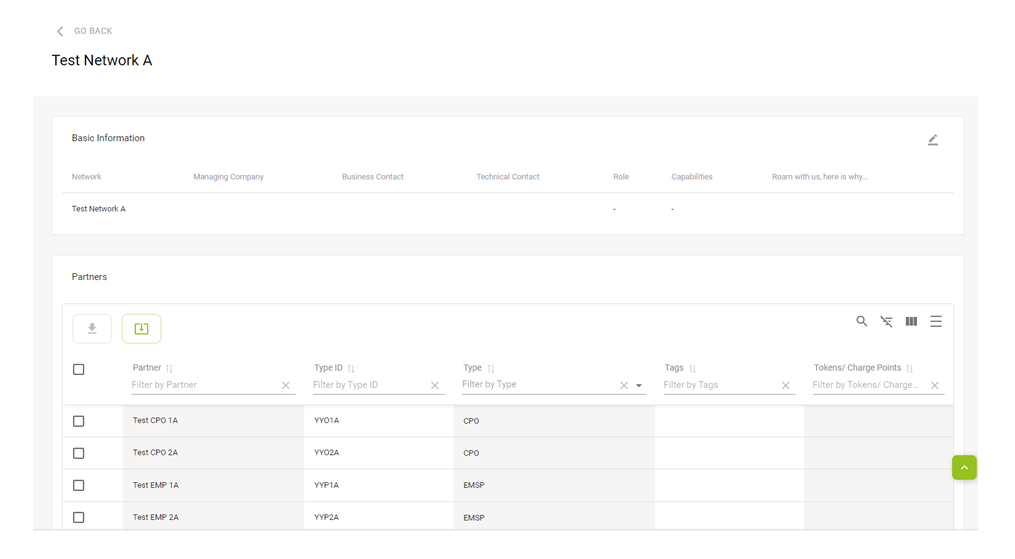Clear the Tags filter
Image resolution: width=1015 pixels, height=559 pixels.
(785, 386)
